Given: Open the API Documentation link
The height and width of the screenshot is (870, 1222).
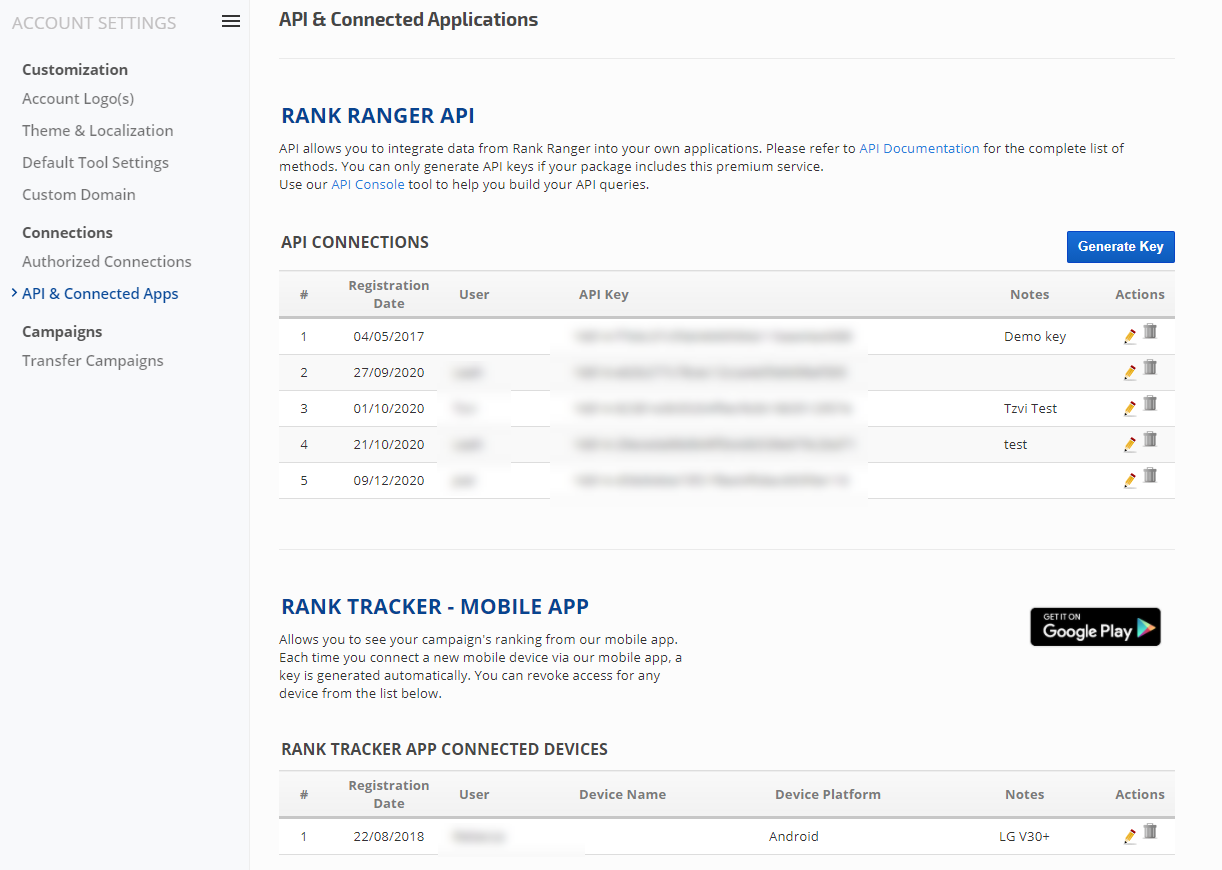Looking at the screenshot, I should [x=919, y=148].
